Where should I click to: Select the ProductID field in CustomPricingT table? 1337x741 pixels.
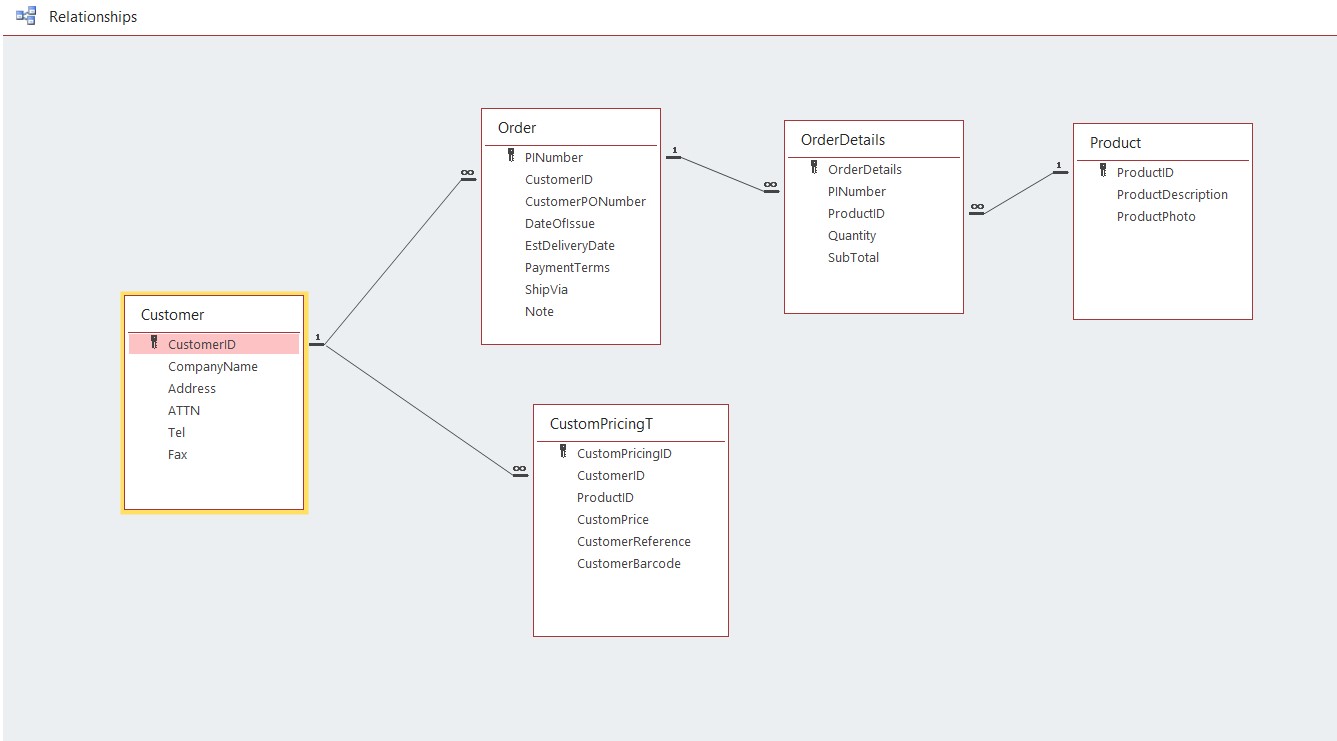pyautogui.click(x=605, y=498)
